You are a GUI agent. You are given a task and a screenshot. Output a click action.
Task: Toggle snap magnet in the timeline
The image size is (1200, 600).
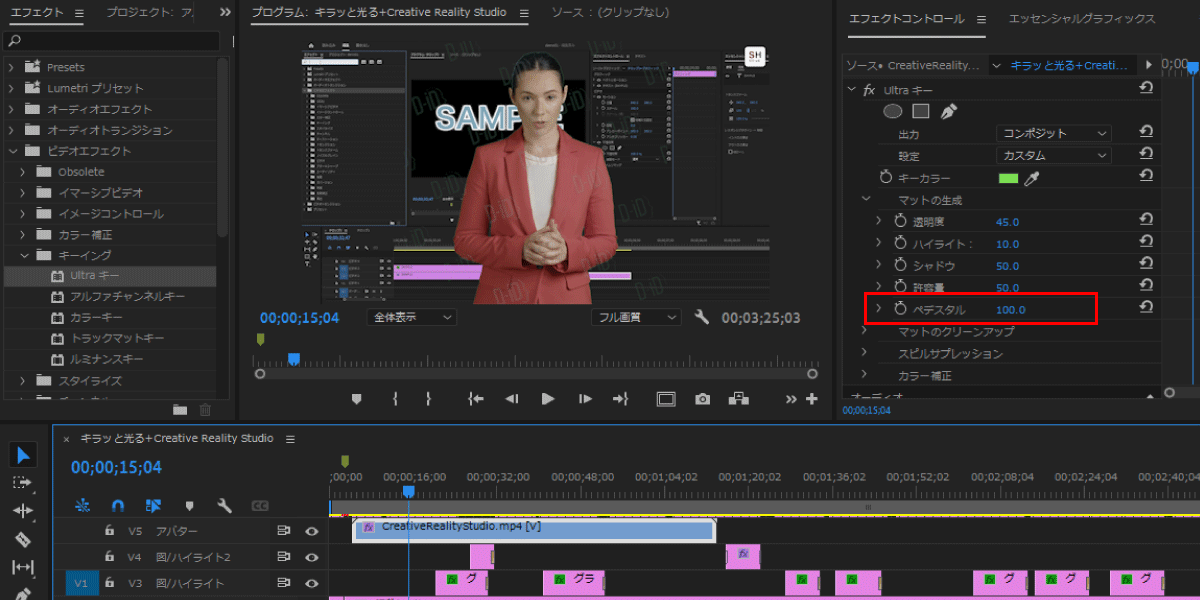tap(118, 506)
